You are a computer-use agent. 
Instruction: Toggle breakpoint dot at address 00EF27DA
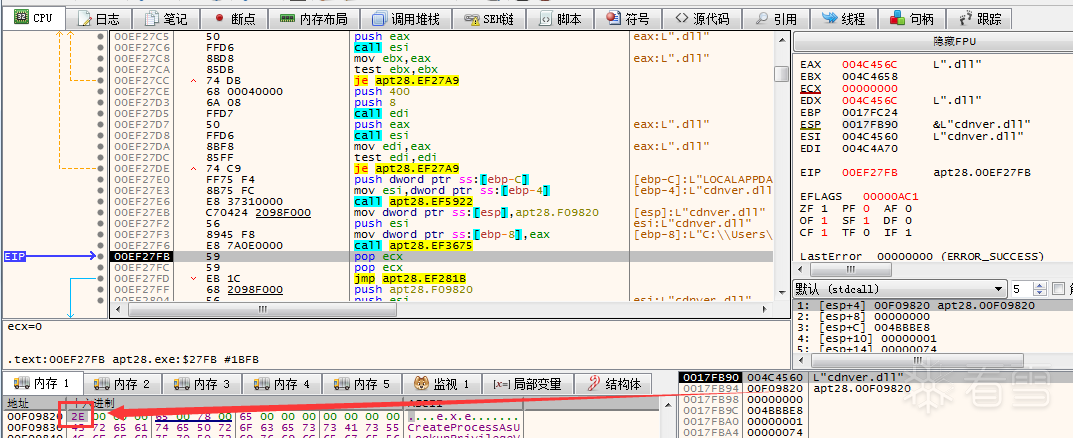[101, 146]
